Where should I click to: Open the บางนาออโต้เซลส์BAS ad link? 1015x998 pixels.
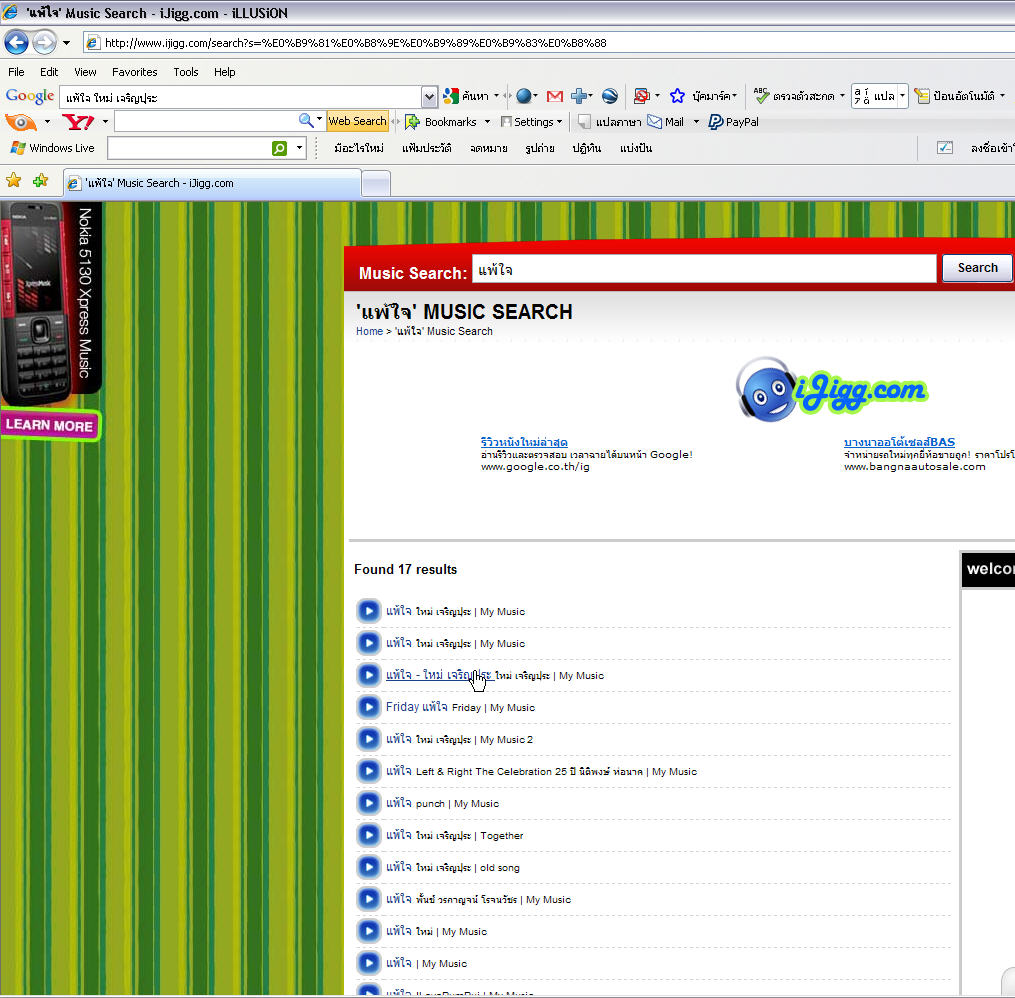tap(899, 443)
